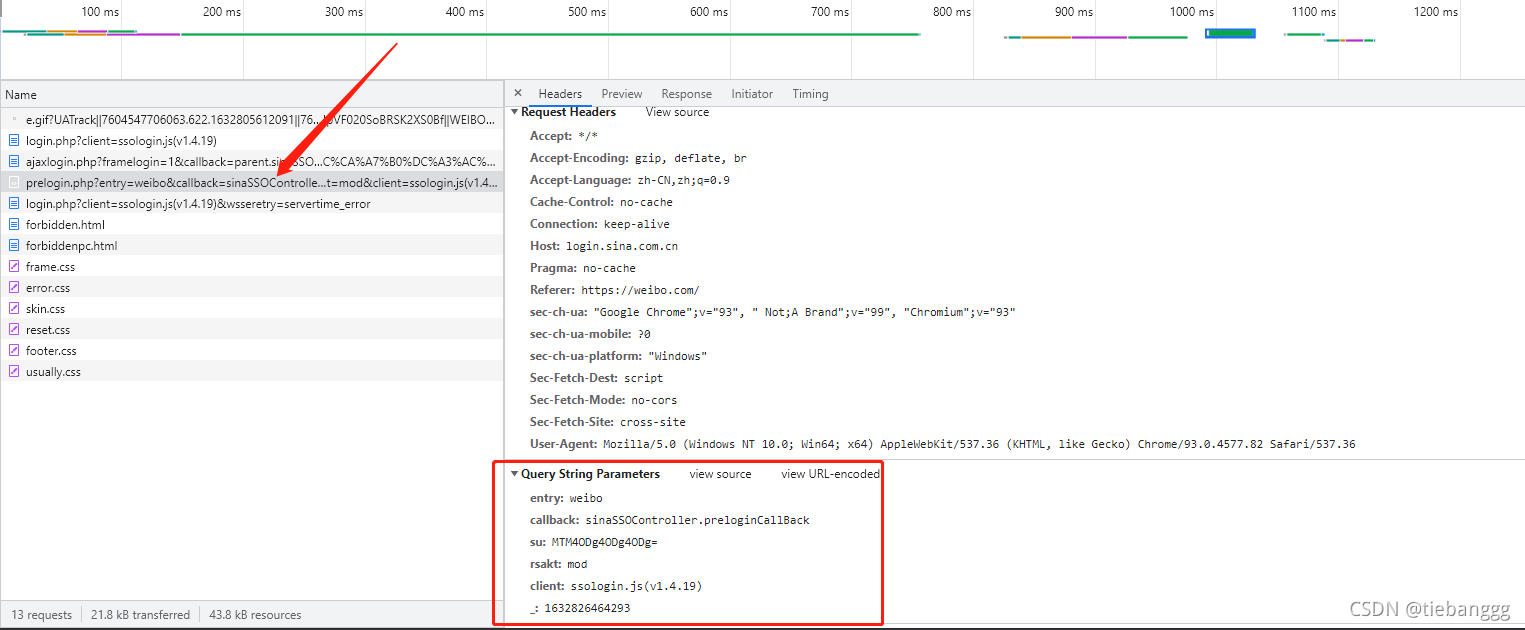
Task: Select the e.gif?UATrack request row
Action: (252, 120)
